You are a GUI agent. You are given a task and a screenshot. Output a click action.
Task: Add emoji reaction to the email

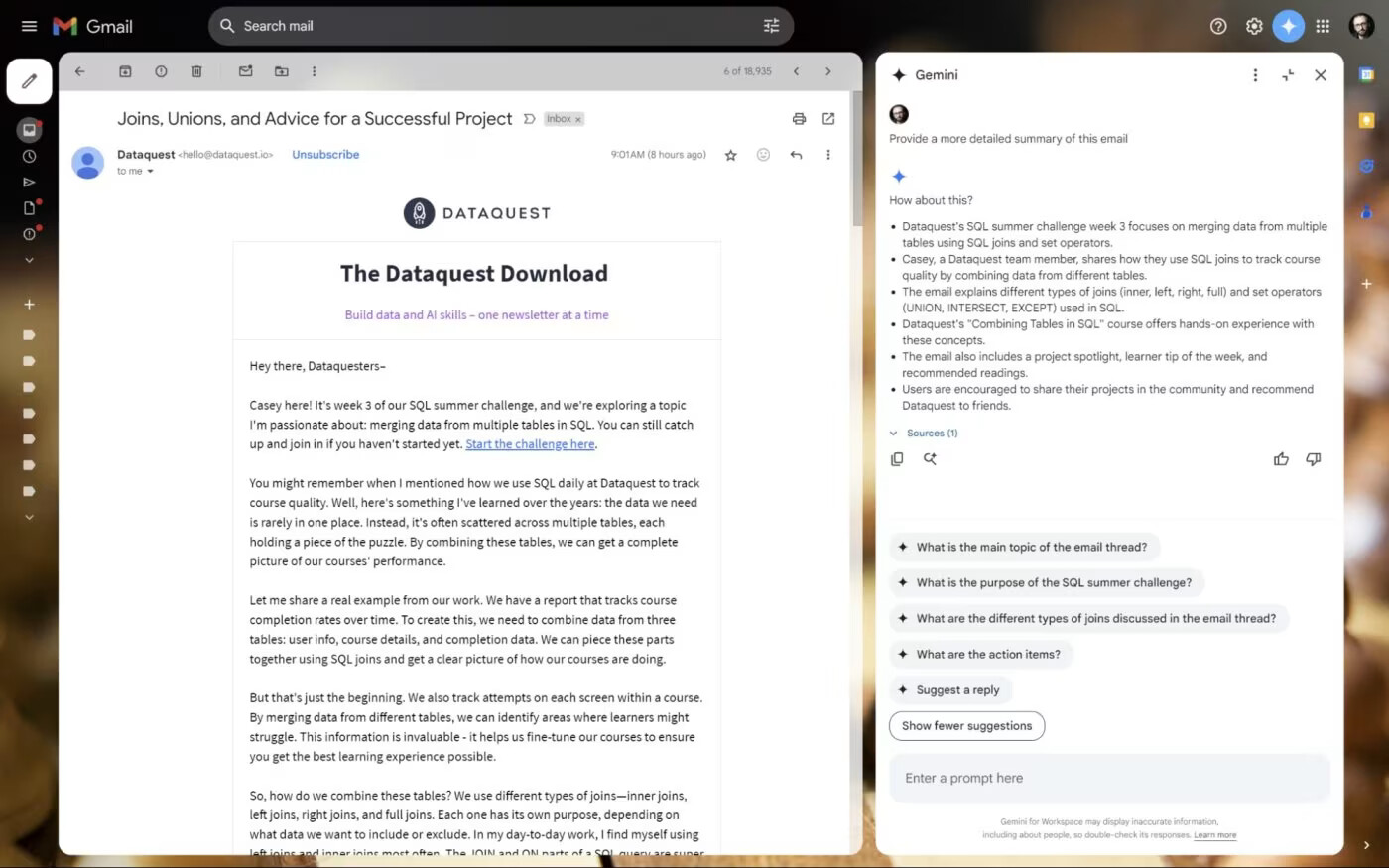763,155
